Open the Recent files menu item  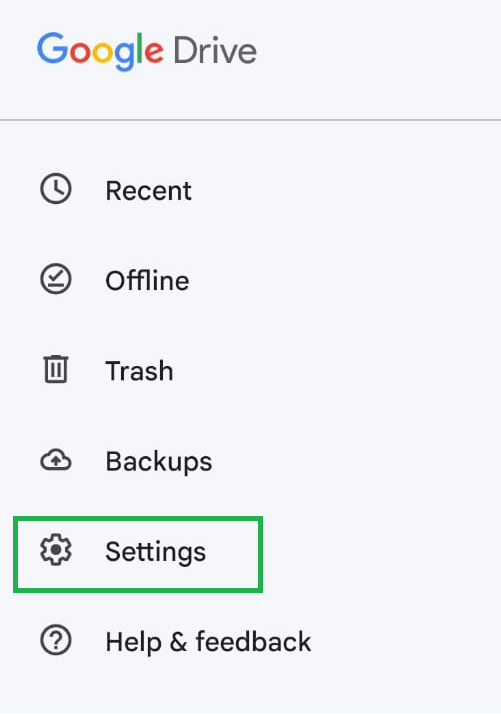tap(148, 190)
